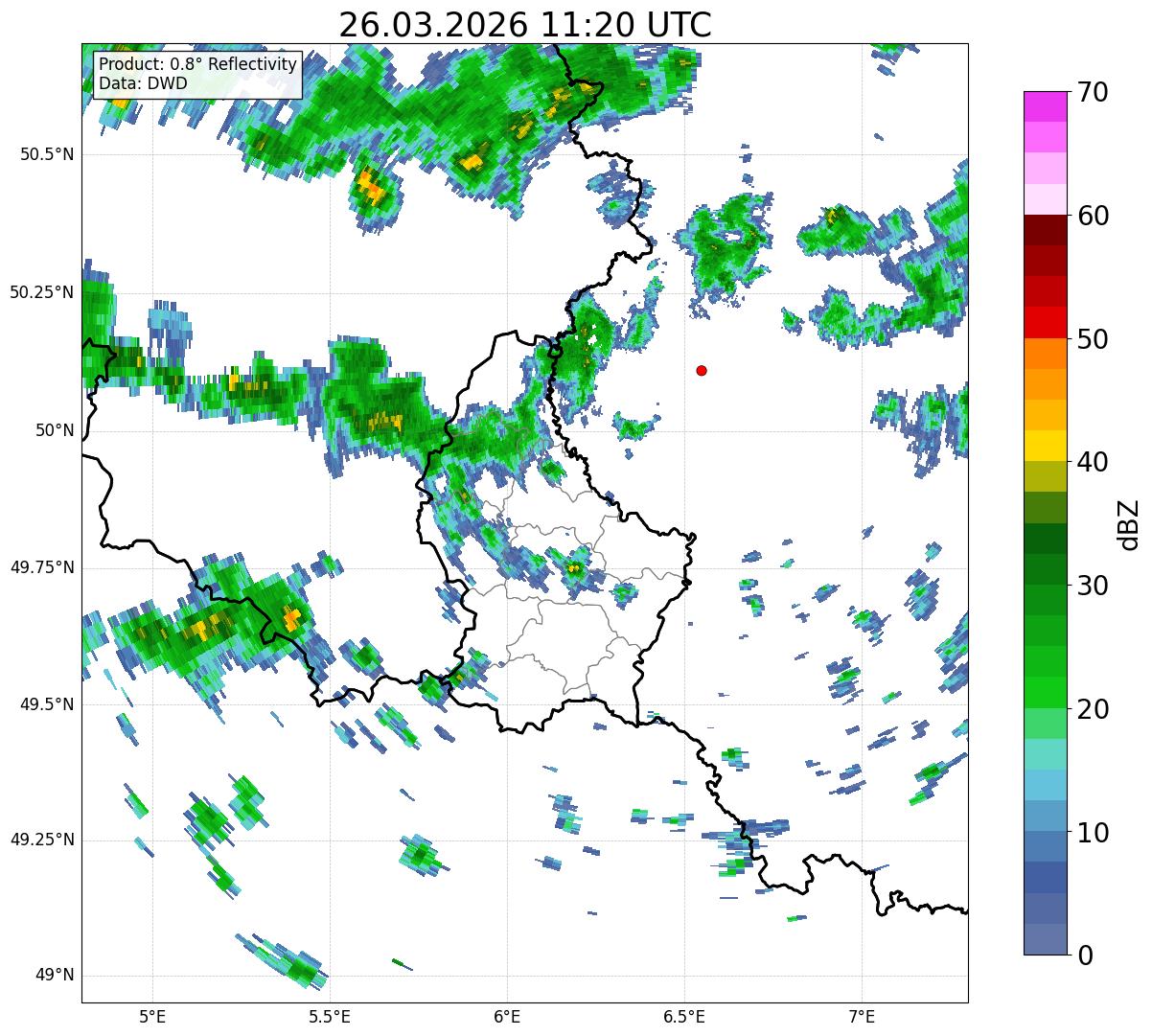
Task: Click the longitude label '6.5°E'
Action: [684, 1016]
